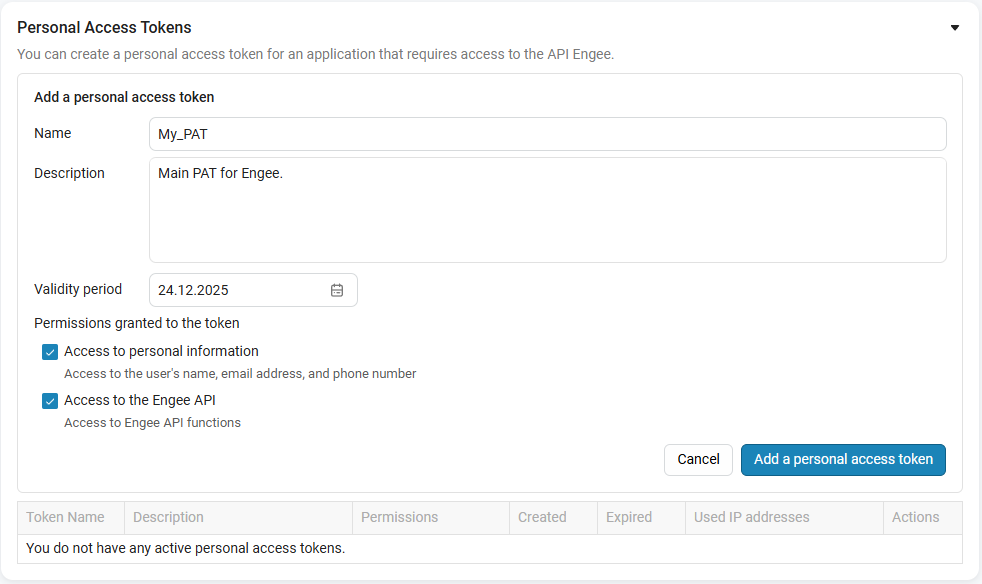This screenshot has height=584, width=982.
Task: Click the Token Name column header
Action: click(x=66, y=517)
